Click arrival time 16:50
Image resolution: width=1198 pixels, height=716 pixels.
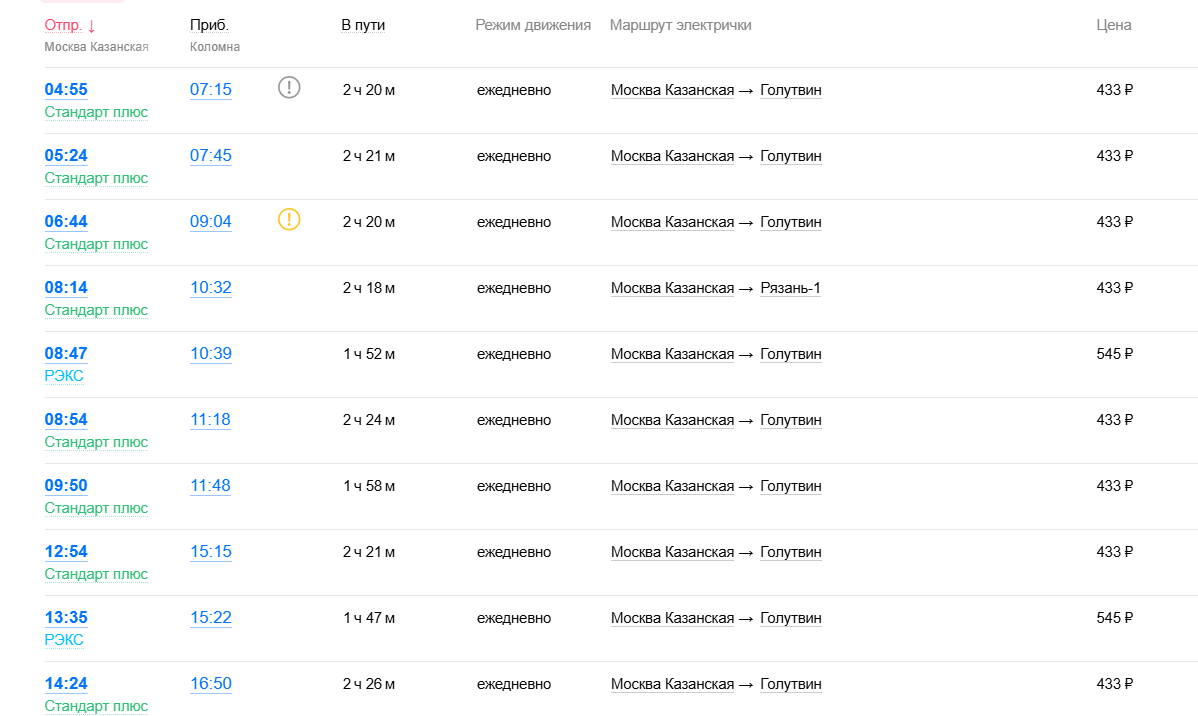211,684
